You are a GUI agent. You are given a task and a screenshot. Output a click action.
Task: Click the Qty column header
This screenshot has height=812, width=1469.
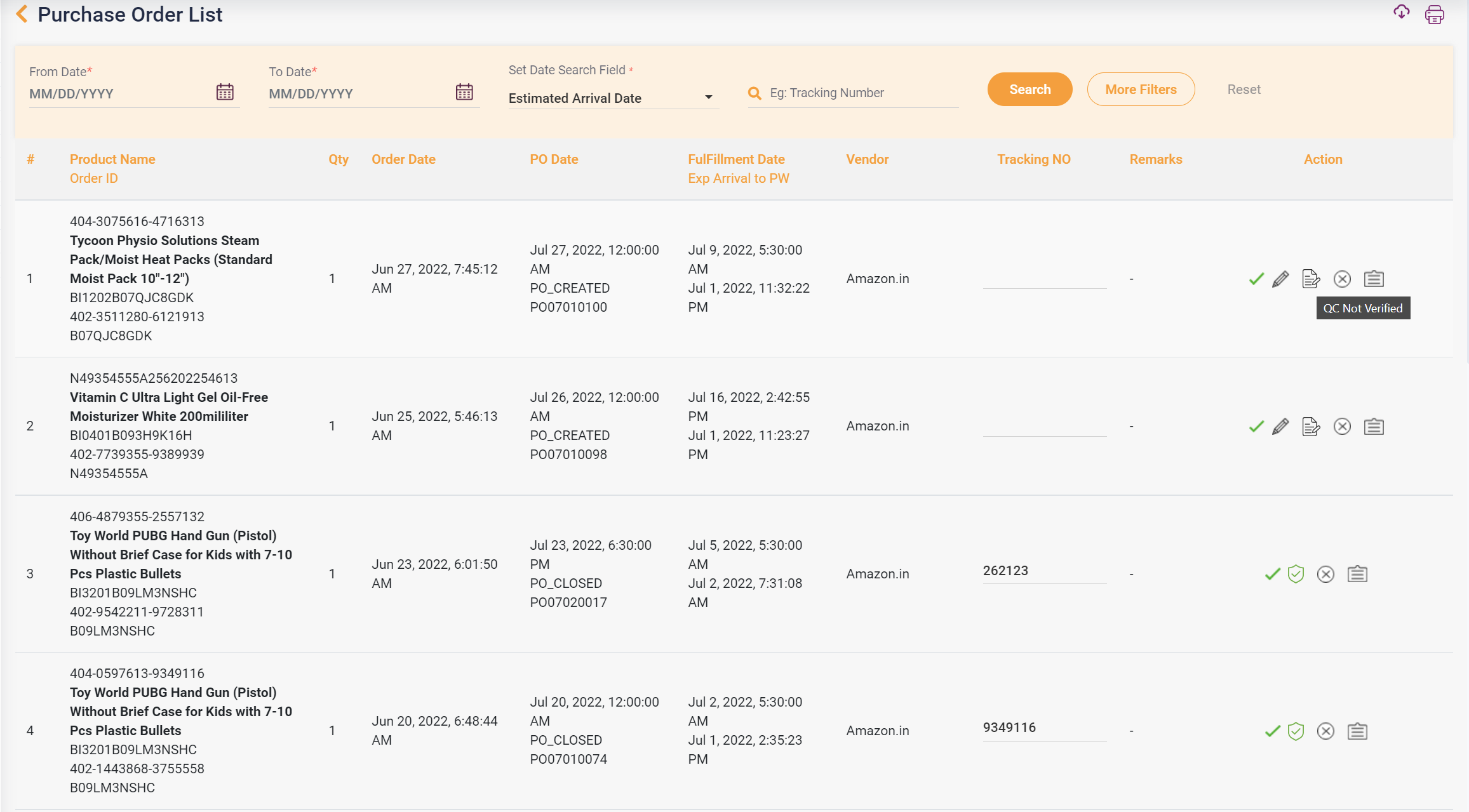tap(339, 159)
